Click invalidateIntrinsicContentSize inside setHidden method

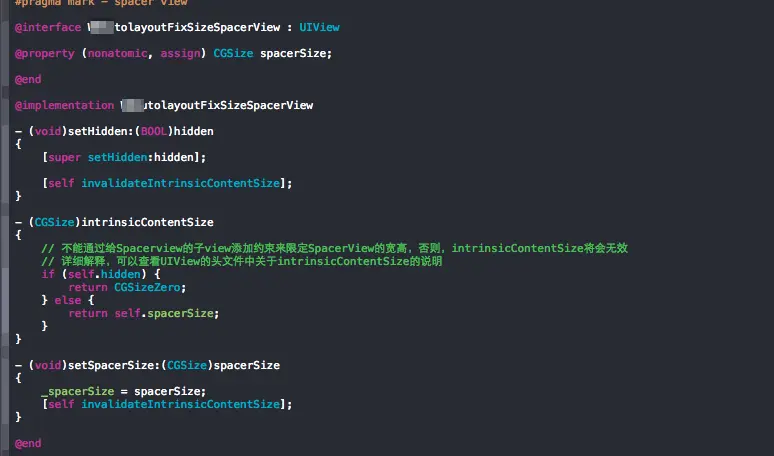tap(180, 184)
